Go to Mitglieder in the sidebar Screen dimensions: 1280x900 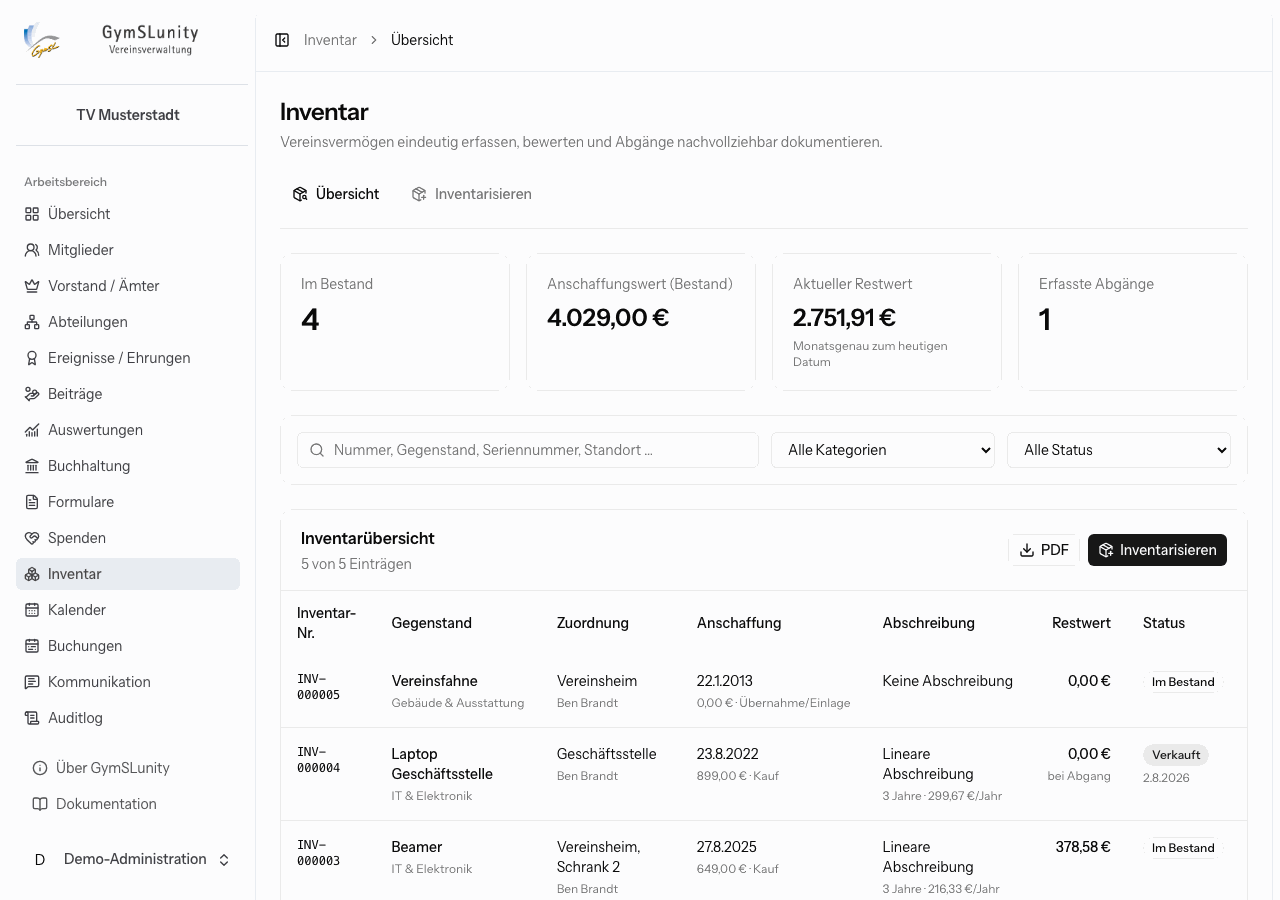coord(128,250)
